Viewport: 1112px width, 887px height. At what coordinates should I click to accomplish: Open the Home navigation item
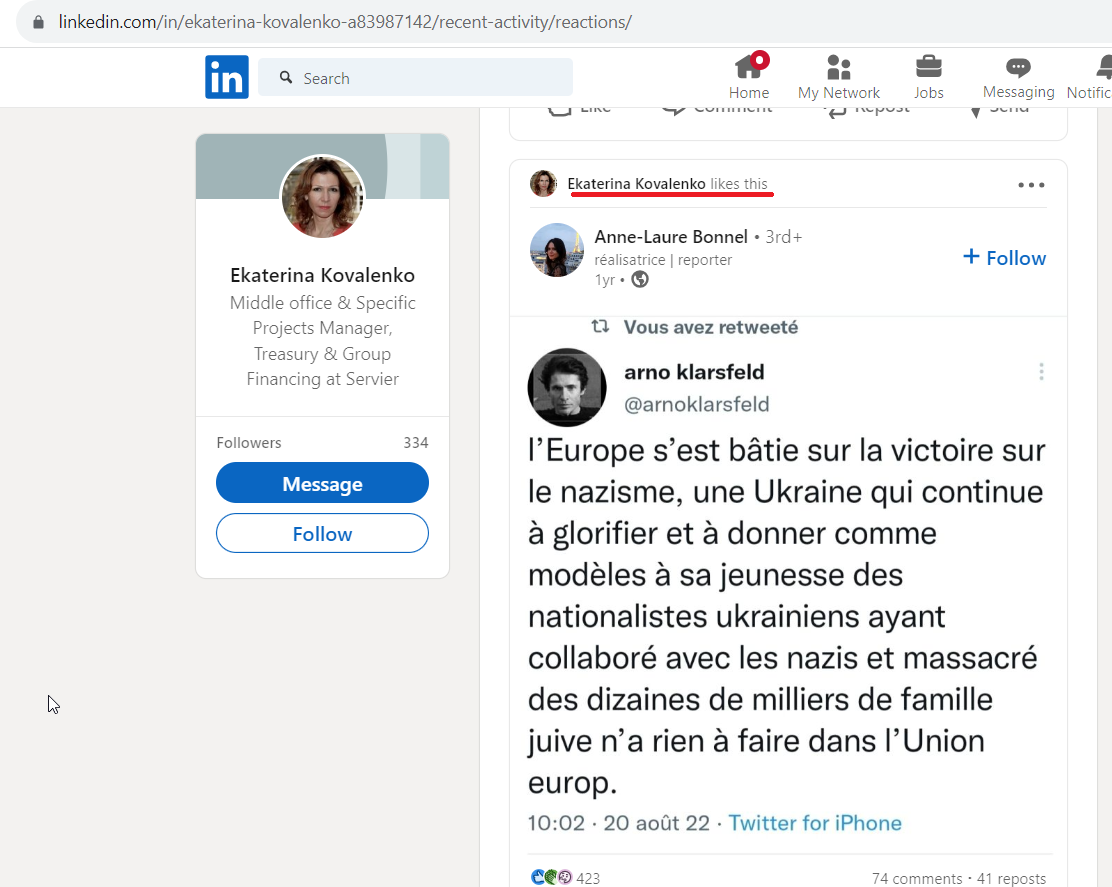point(749,77)
